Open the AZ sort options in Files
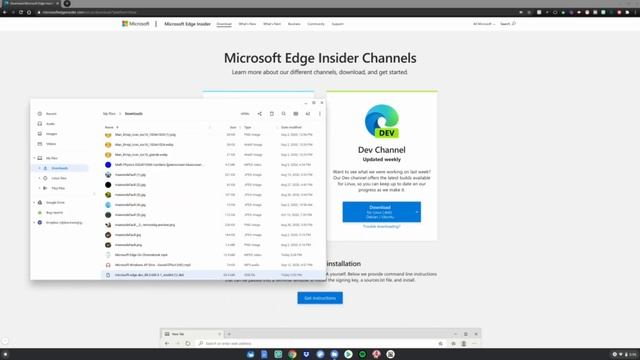The height and width of the screenshot is (360, 640). (x=308, y=114)
